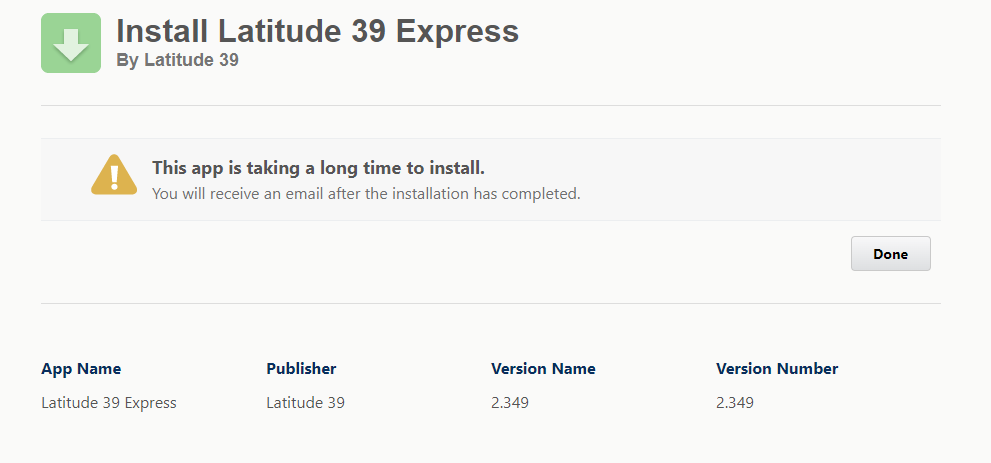Image resolution: width=991 pixels, height=463 pixels.
Task: Select the 2.349 value under Version Name
Action: tap(510, 403)
